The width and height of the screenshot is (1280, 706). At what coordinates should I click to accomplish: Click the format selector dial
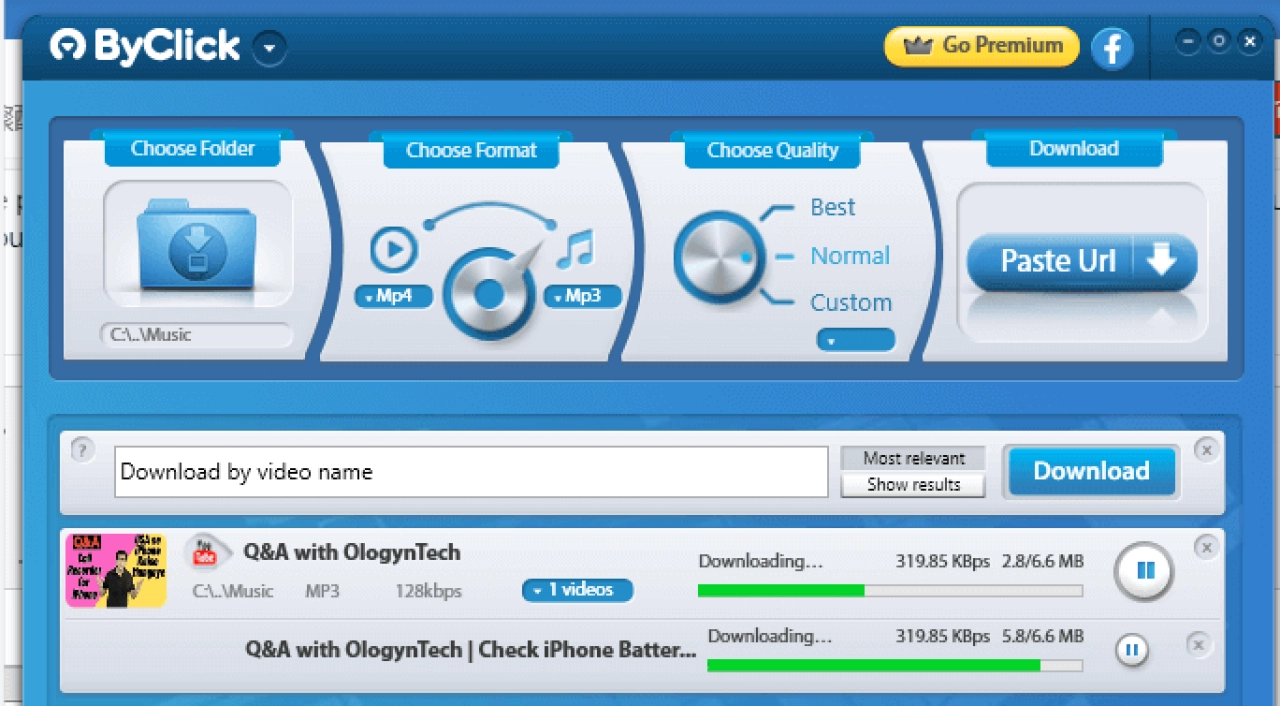[x=489, y=293]
